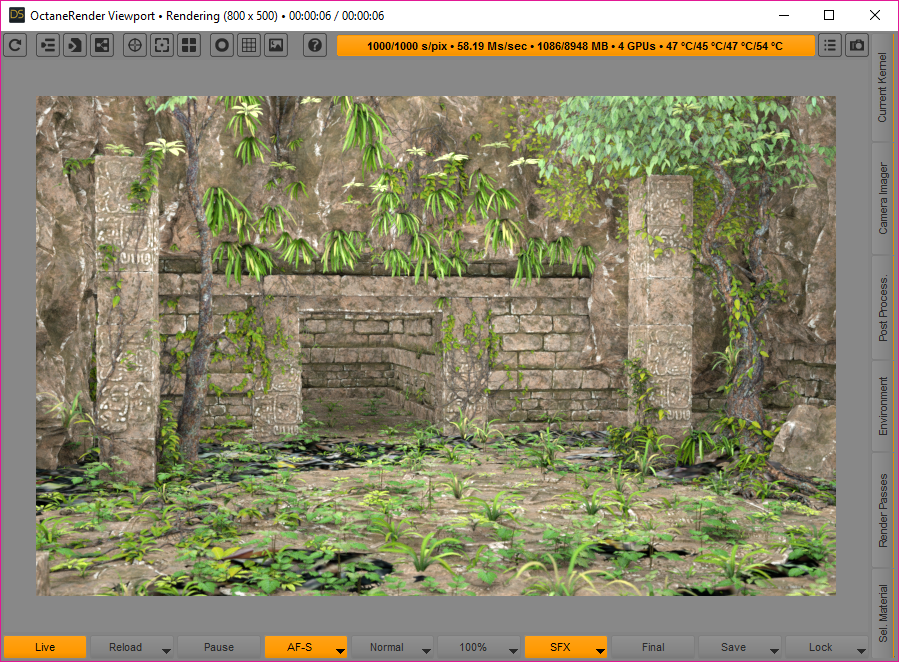The image size is (899, 662).
Task: Click the render region bracket icon
Action: point(162,45)
